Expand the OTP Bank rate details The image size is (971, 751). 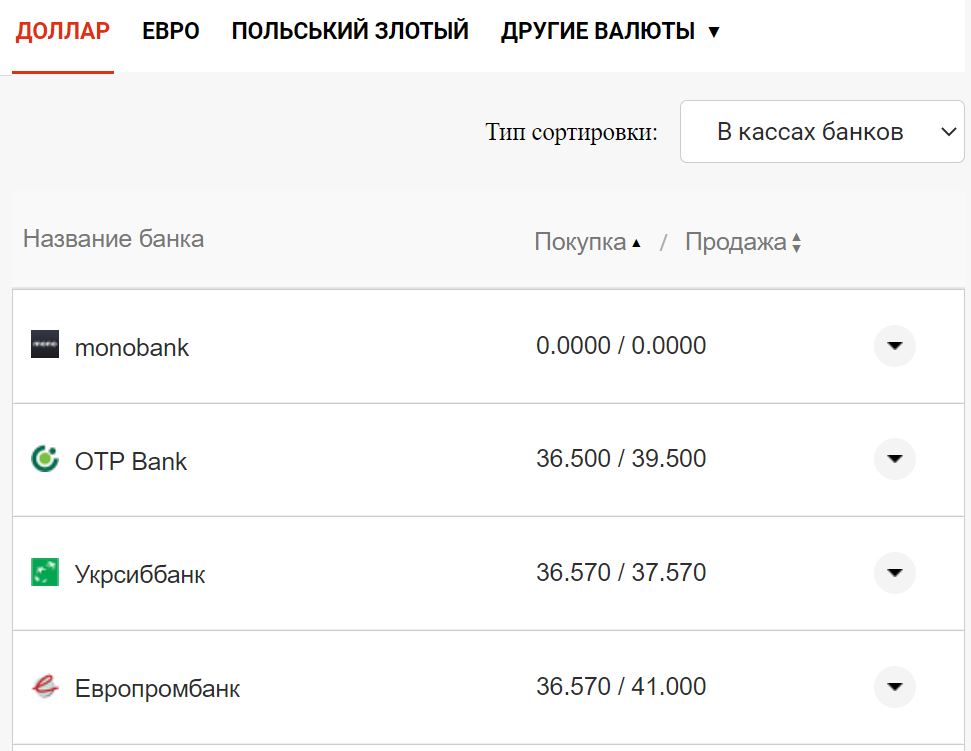(893, 459)
